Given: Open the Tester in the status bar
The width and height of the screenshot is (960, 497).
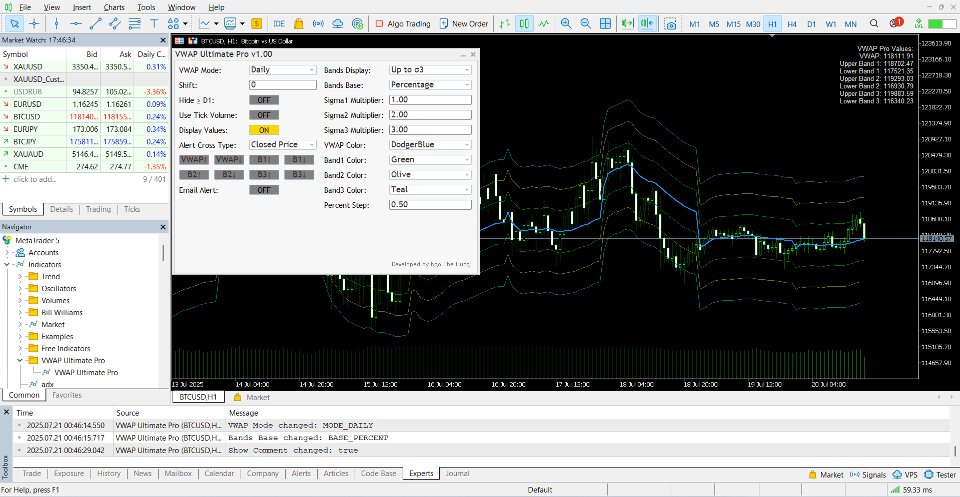Looking at the screenshot, I should (940, 474).
